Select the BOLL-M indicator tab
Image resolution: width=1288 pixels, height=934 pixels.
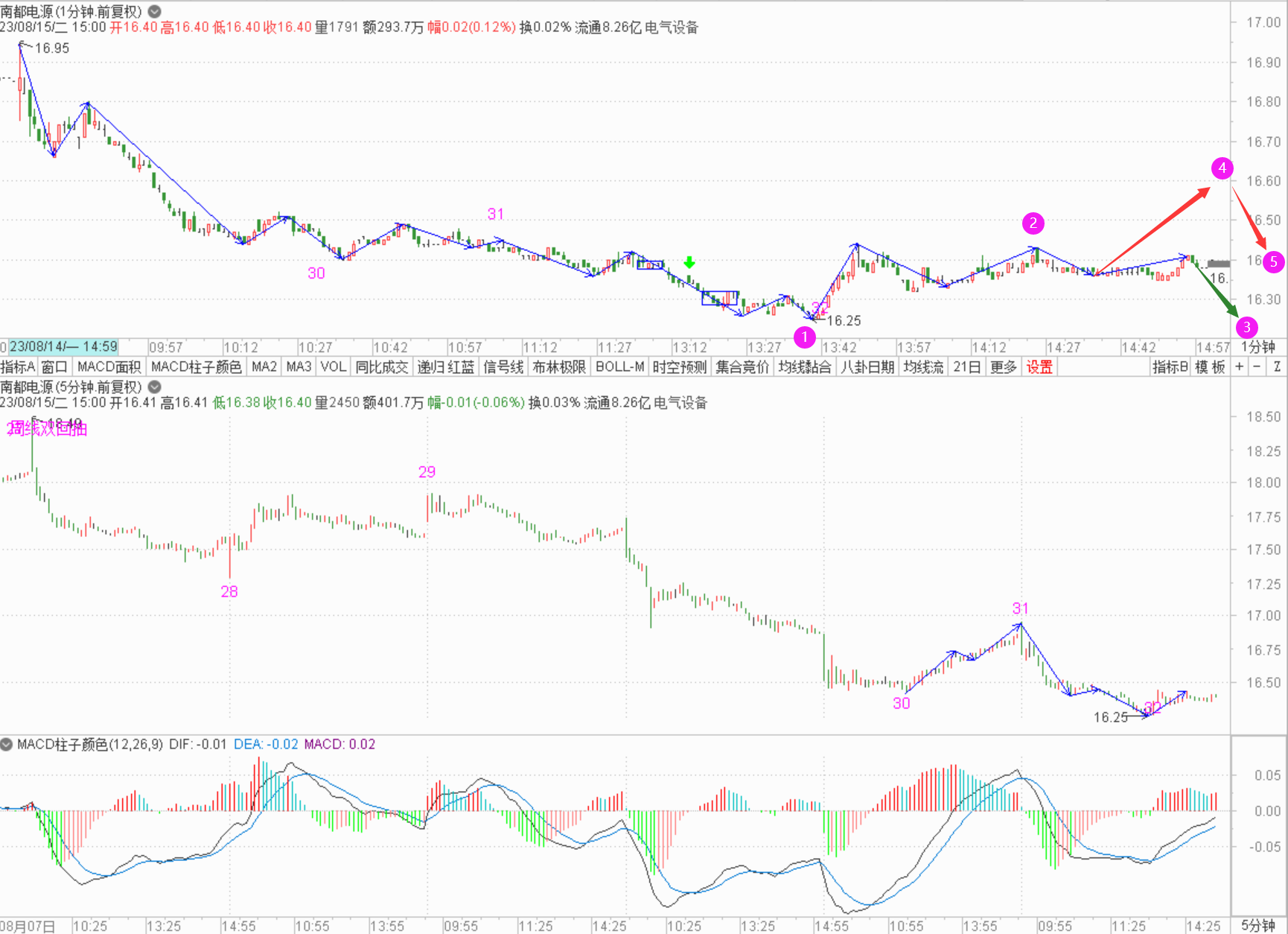pos(619,366)
